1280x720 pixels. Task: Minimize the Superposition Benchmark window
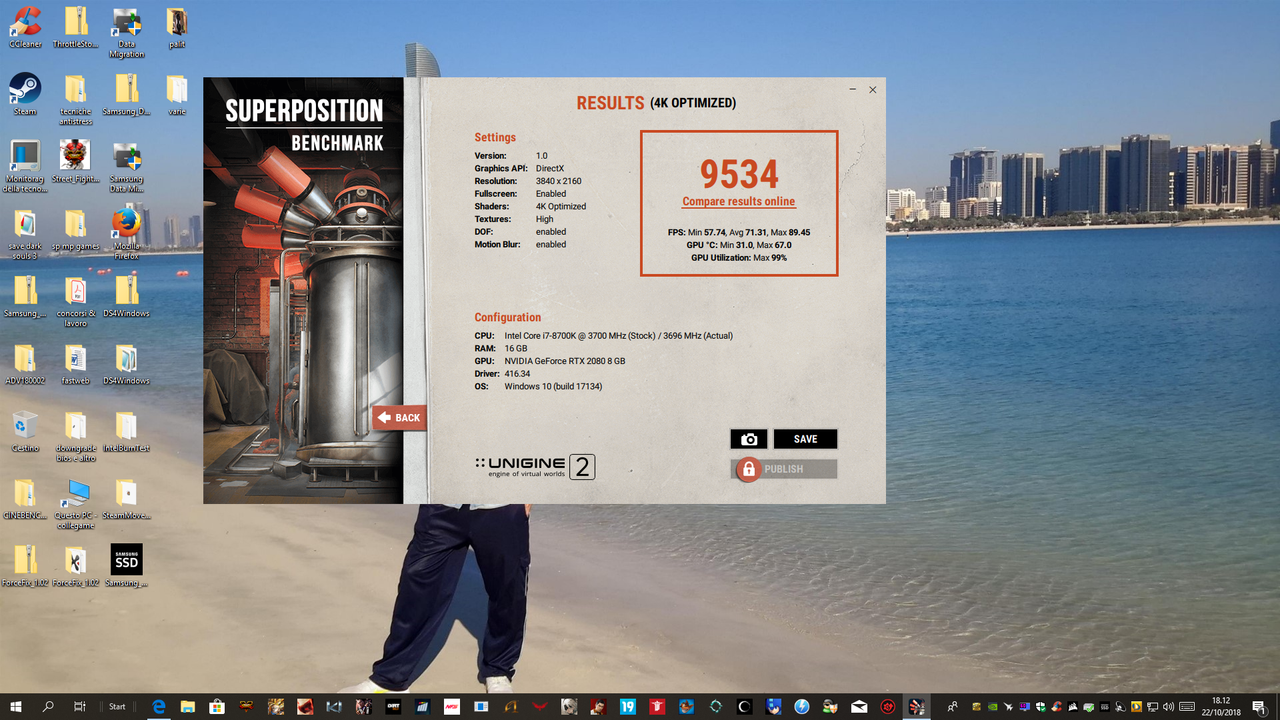[853, 90]
